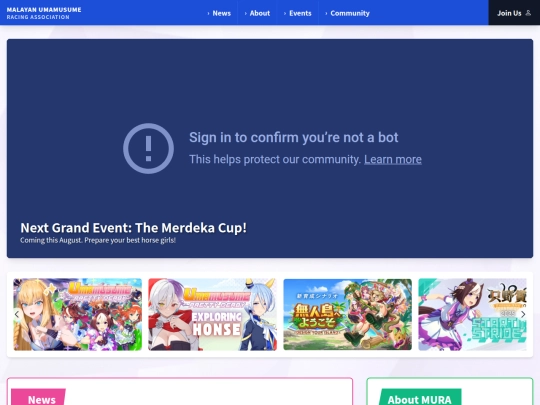The height and width of the screenshot is (405, 540).
Task: Click the green About MURA section header
Action: pos(420,397)
